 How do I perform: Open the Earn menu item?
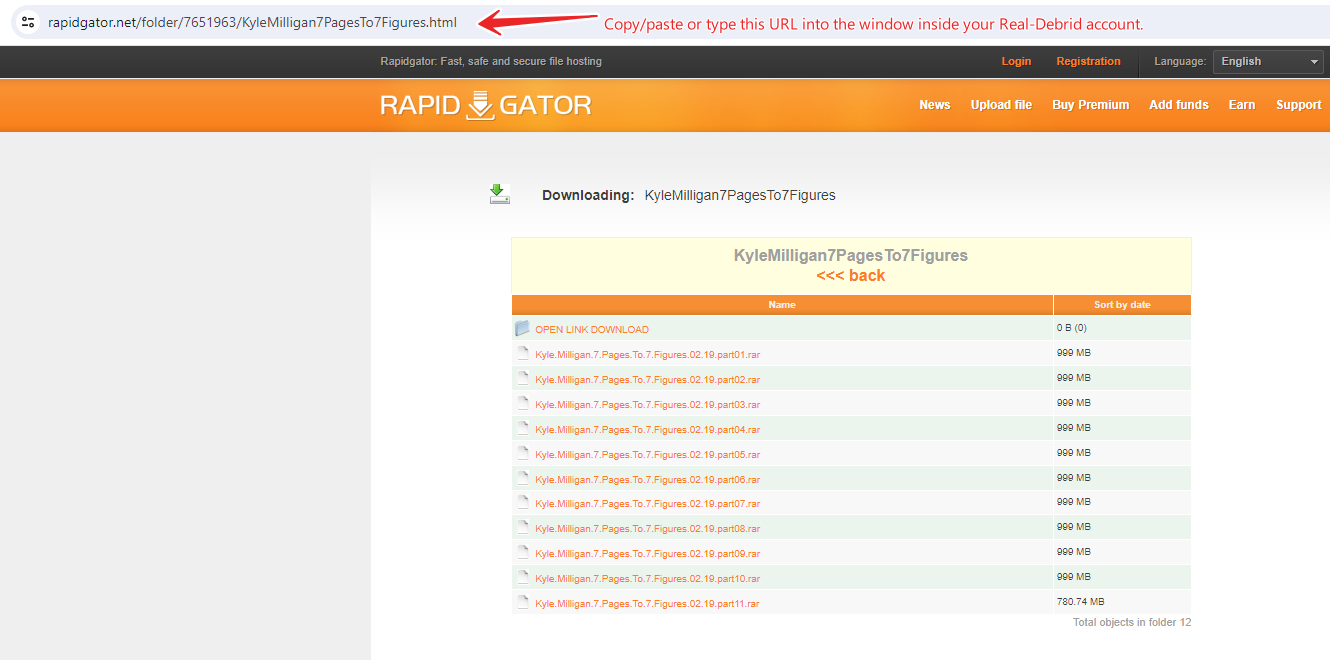(x=1242, y=105)
